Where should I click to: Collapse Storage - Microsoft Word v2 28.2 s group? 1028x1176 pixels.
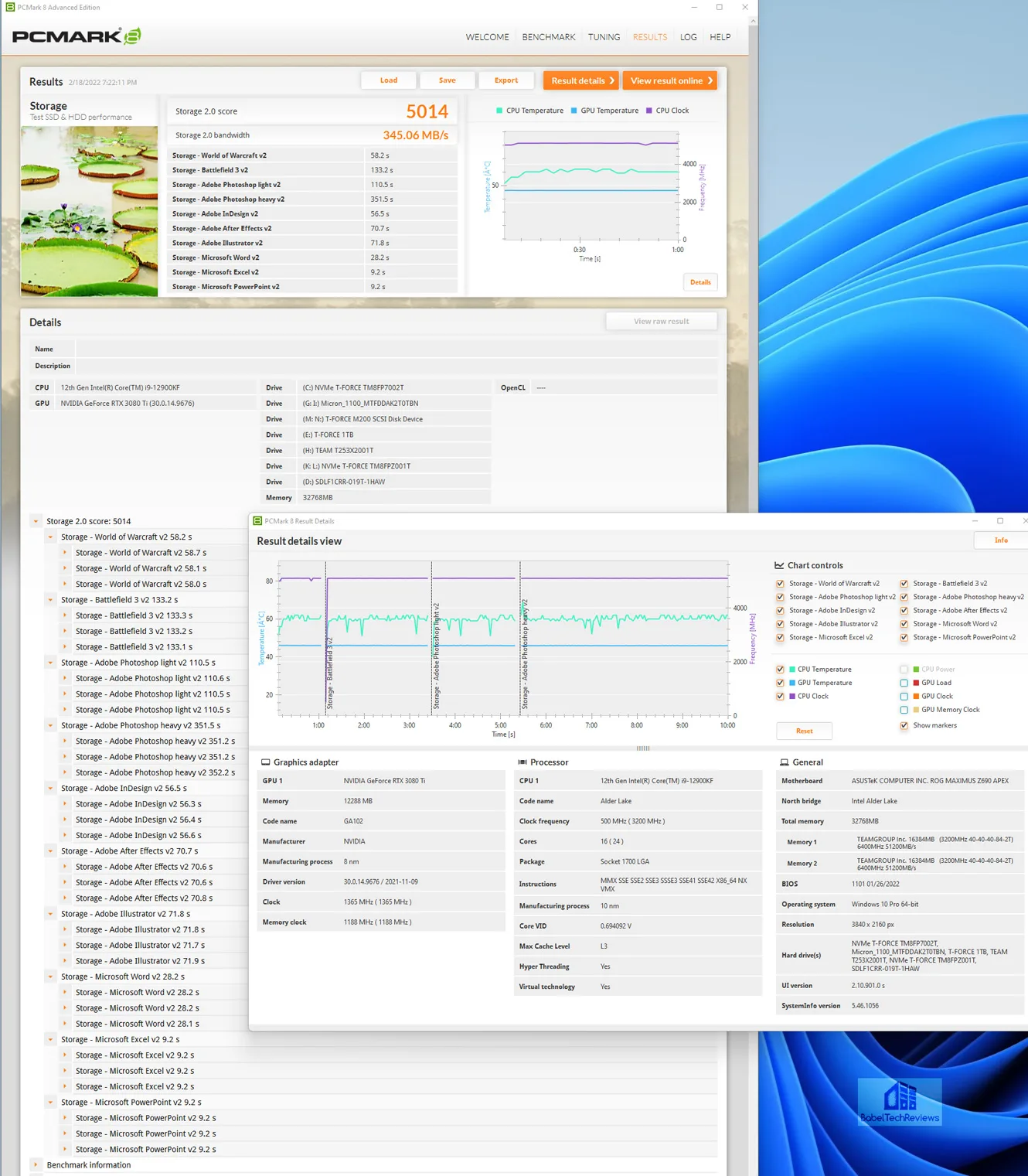pyautogui.click(x=50, y=977)
